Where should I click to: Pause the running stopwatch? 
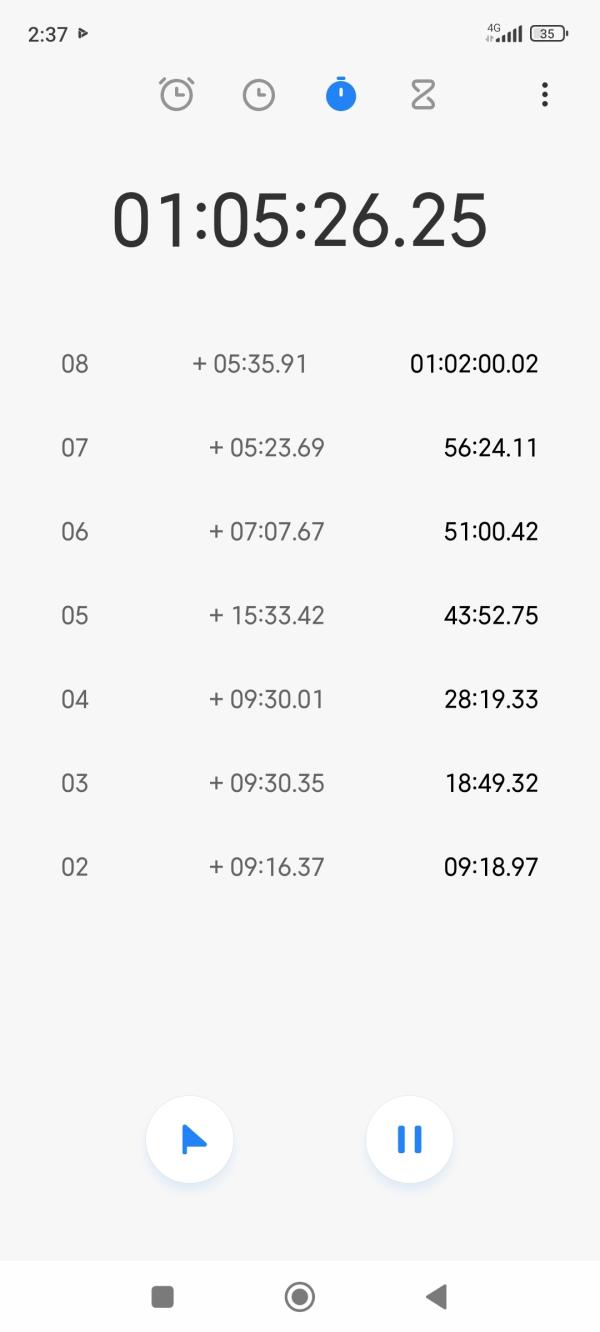(410, 1140)
